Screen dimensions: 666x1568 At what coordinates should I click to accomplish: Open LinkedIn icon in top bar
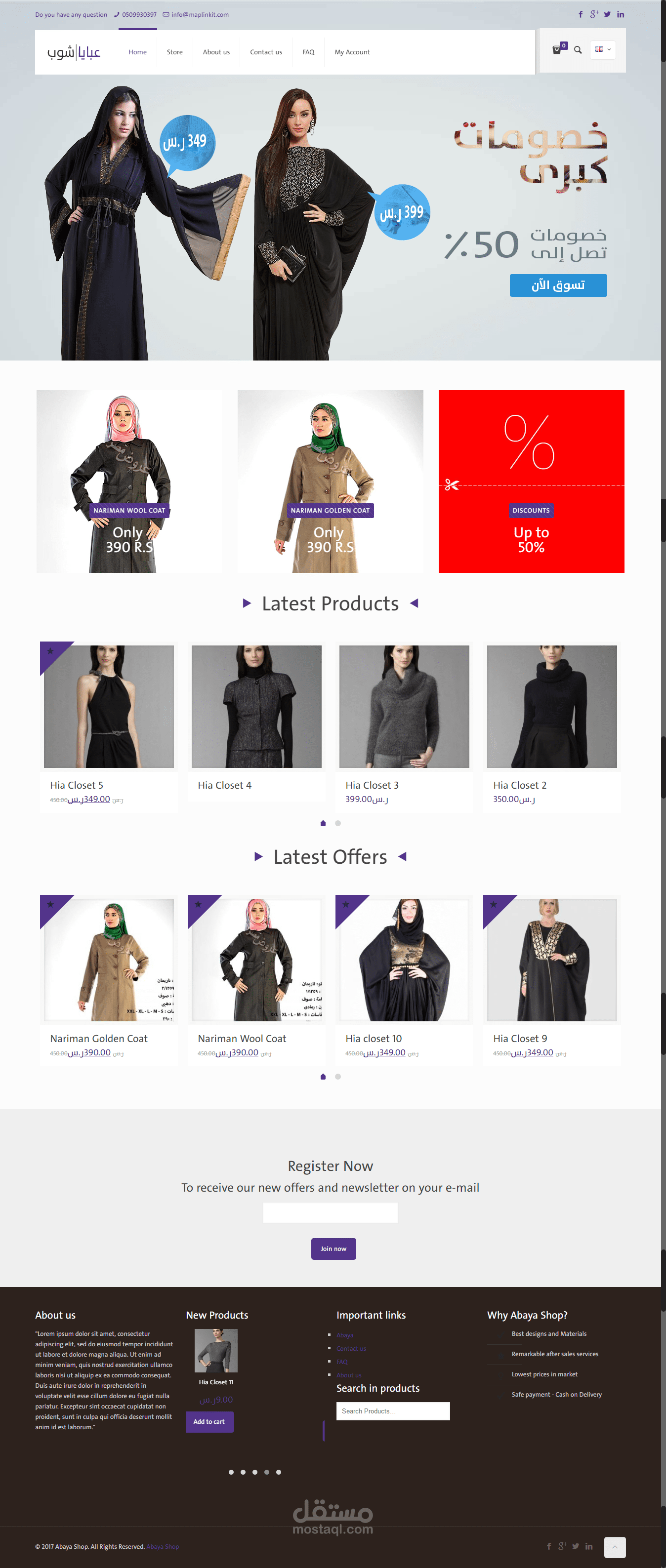[x=621, y=15]
